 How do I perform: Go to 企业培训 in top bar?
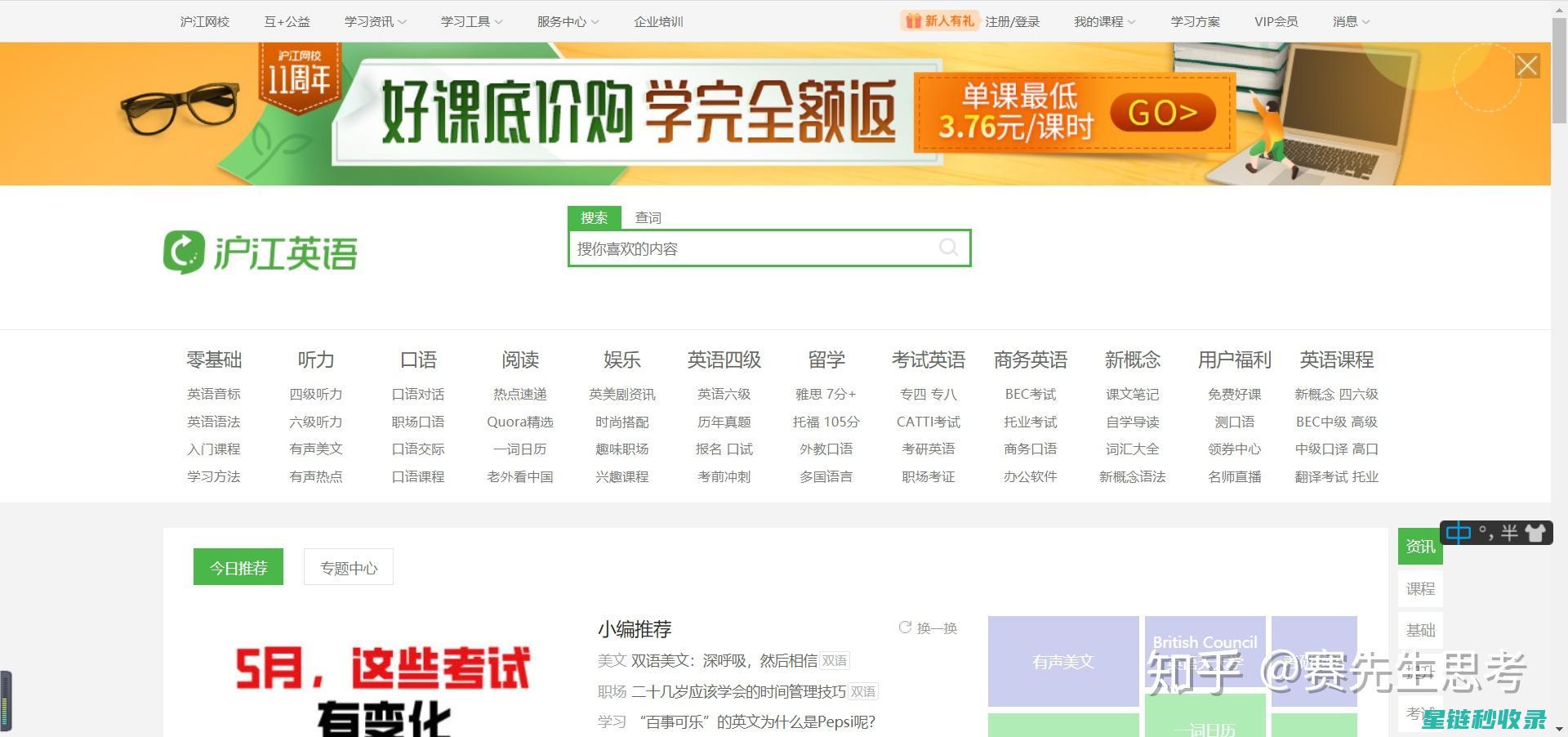click(658, 21)
